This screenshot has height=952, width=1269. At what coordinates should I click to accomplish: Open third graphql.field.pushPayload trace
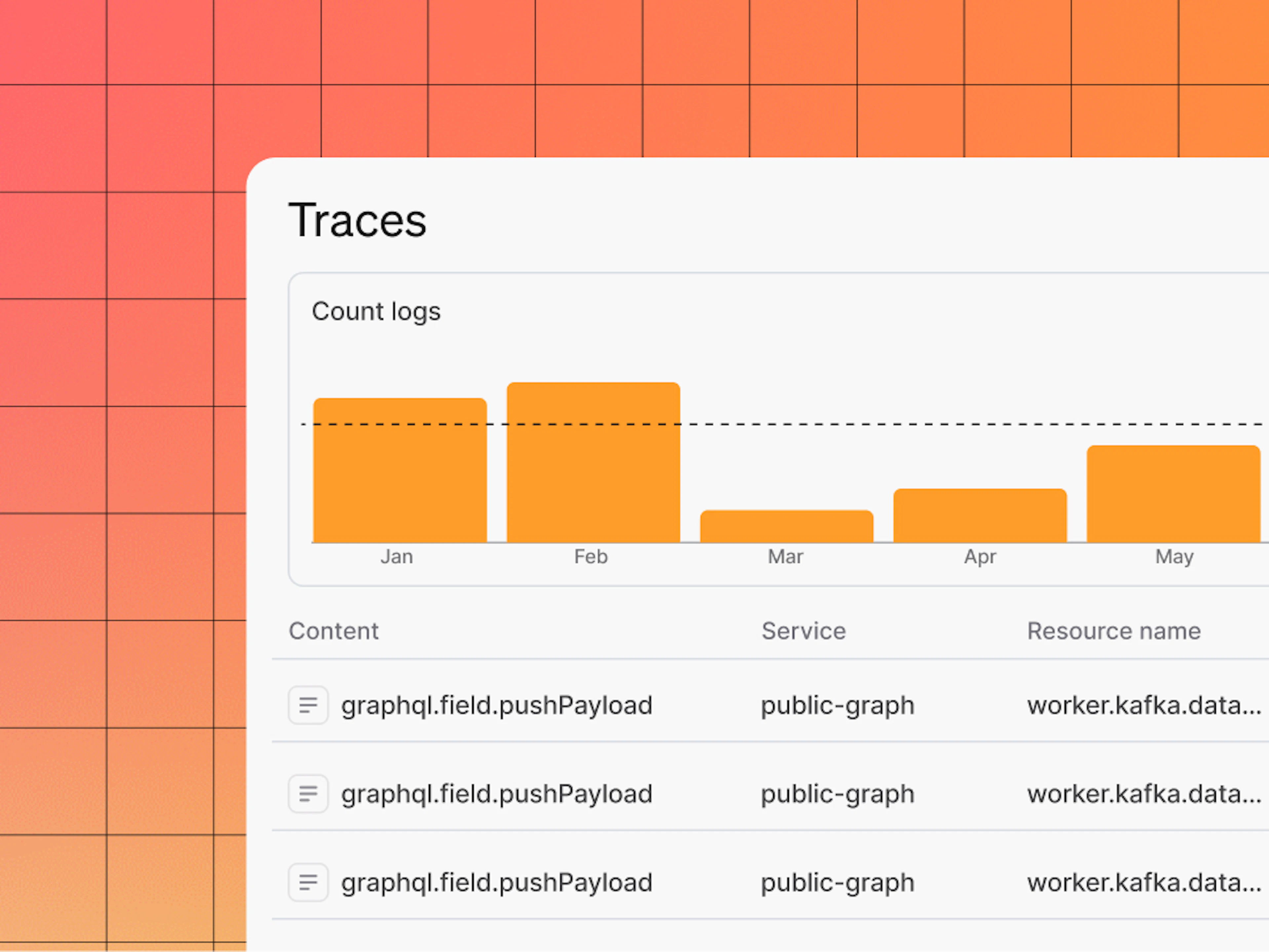497,883
